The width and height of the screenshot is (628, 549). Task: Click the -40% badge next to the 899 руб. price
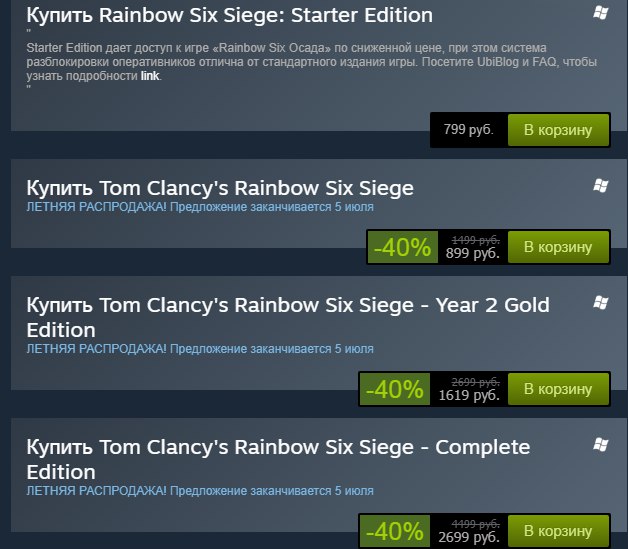point(403,247)
